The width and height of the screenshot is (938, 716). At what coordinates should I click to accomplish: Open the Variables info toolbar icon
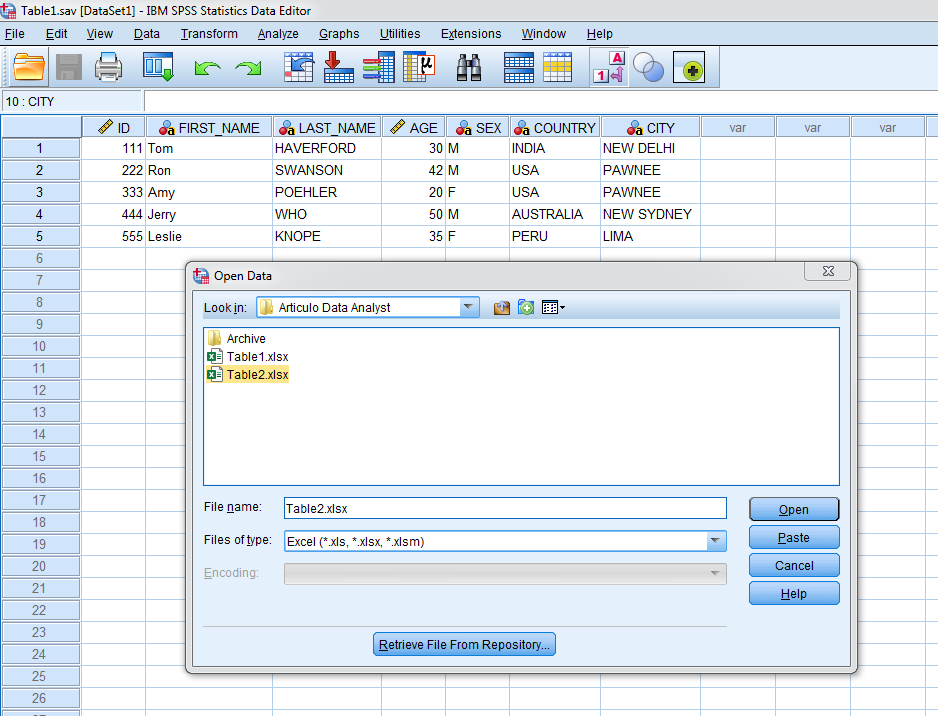click(x=379, y=67)
